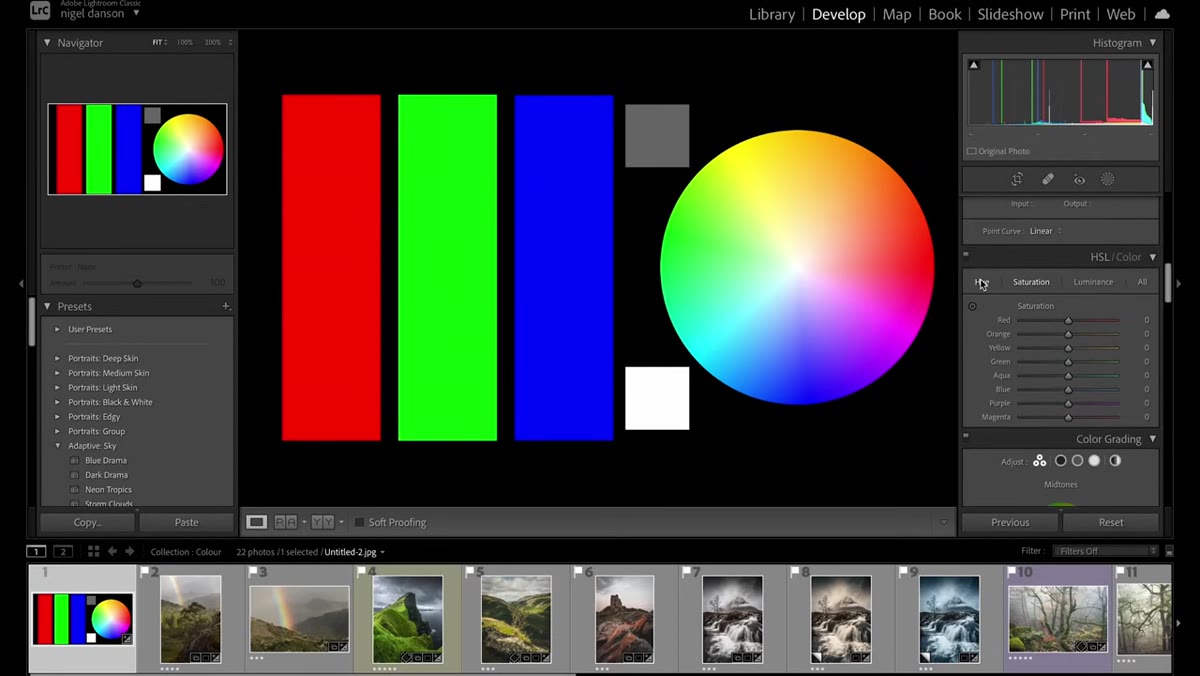
Task: Go back with filmstrip left arrow
Action: 112,551
